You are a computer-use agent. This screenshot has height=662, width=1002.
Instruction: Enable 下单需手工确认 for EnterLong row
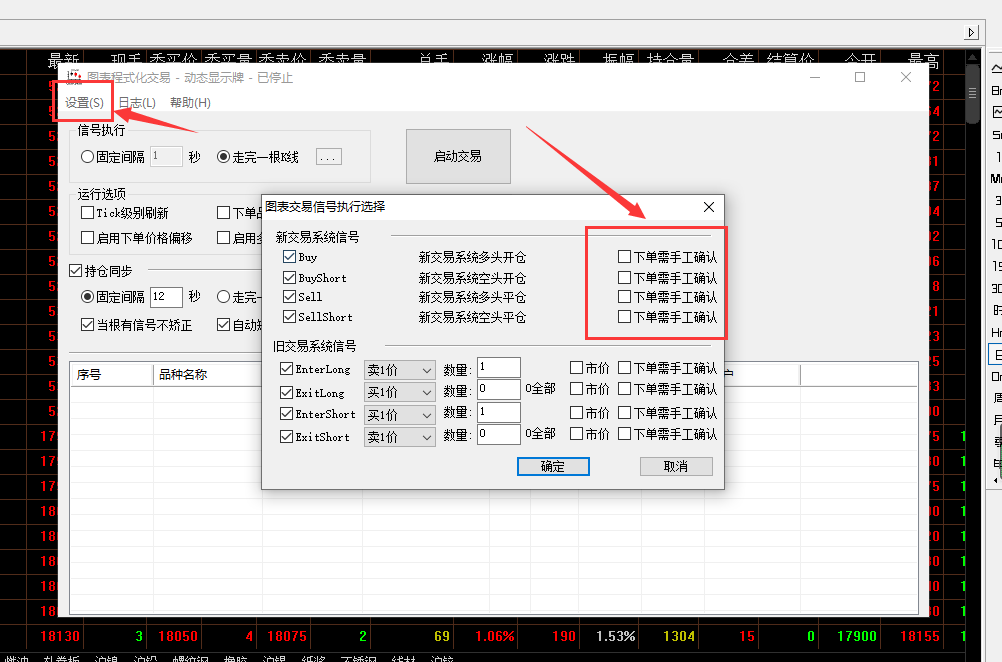(624, 368)
